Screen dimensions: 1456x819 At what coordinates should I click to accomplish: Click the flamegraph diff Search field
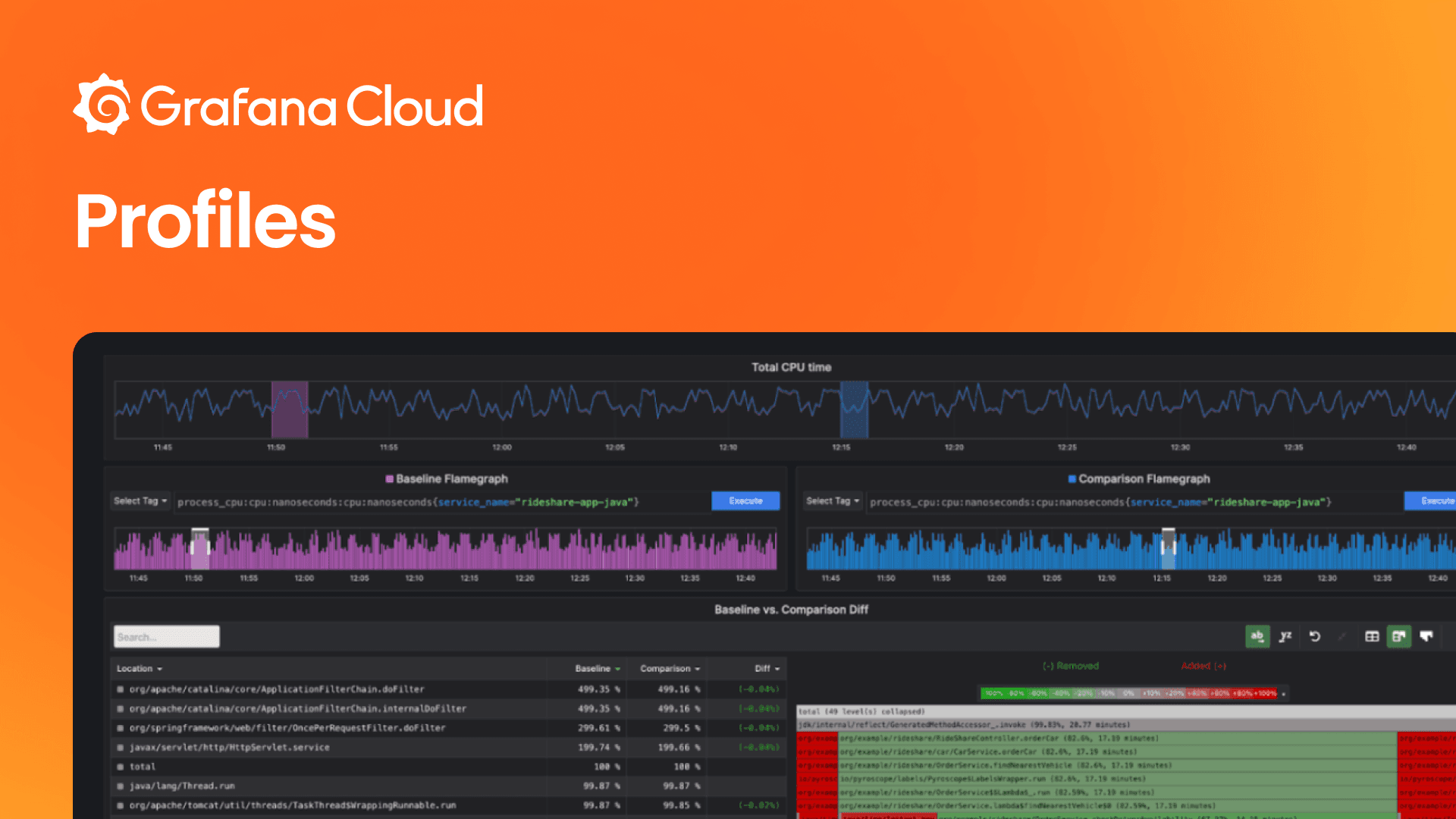pos(167,637)
